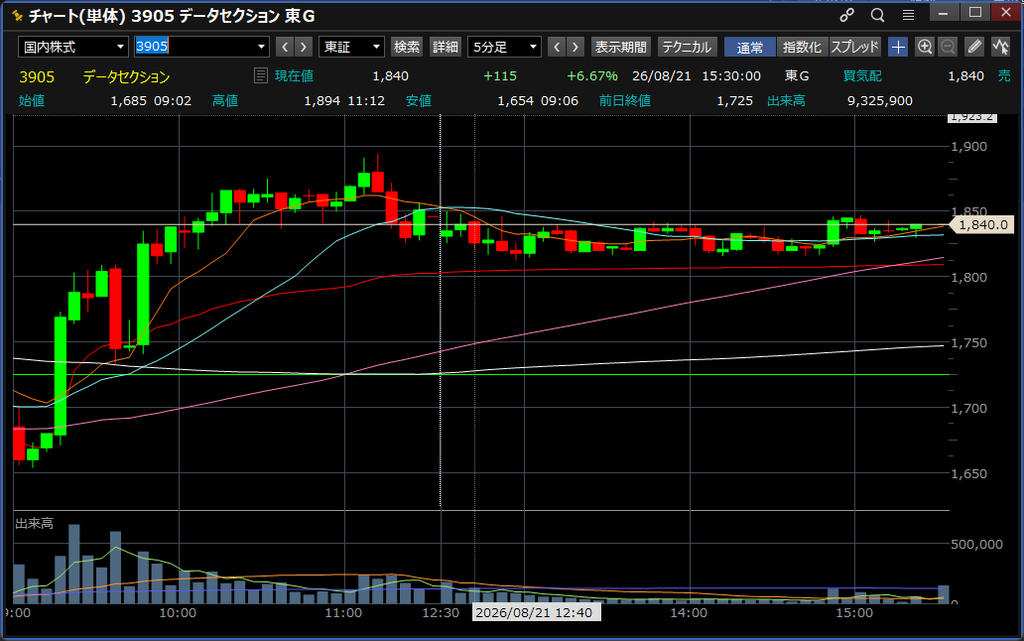Click the 検索 button
1024x641 pixels.
(406, 47)
